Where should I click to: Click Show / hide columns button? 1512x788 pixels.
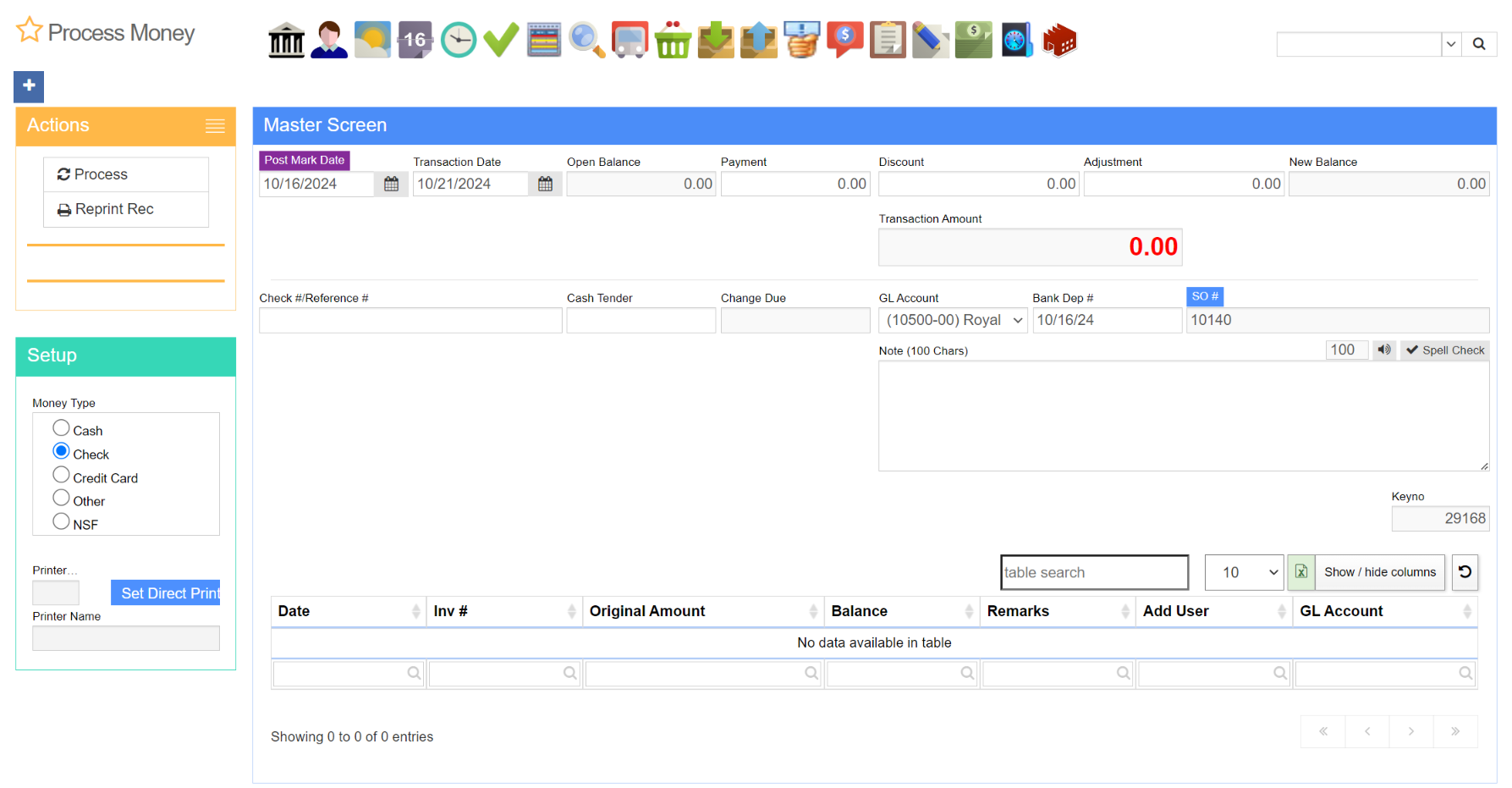[1380, 572]
